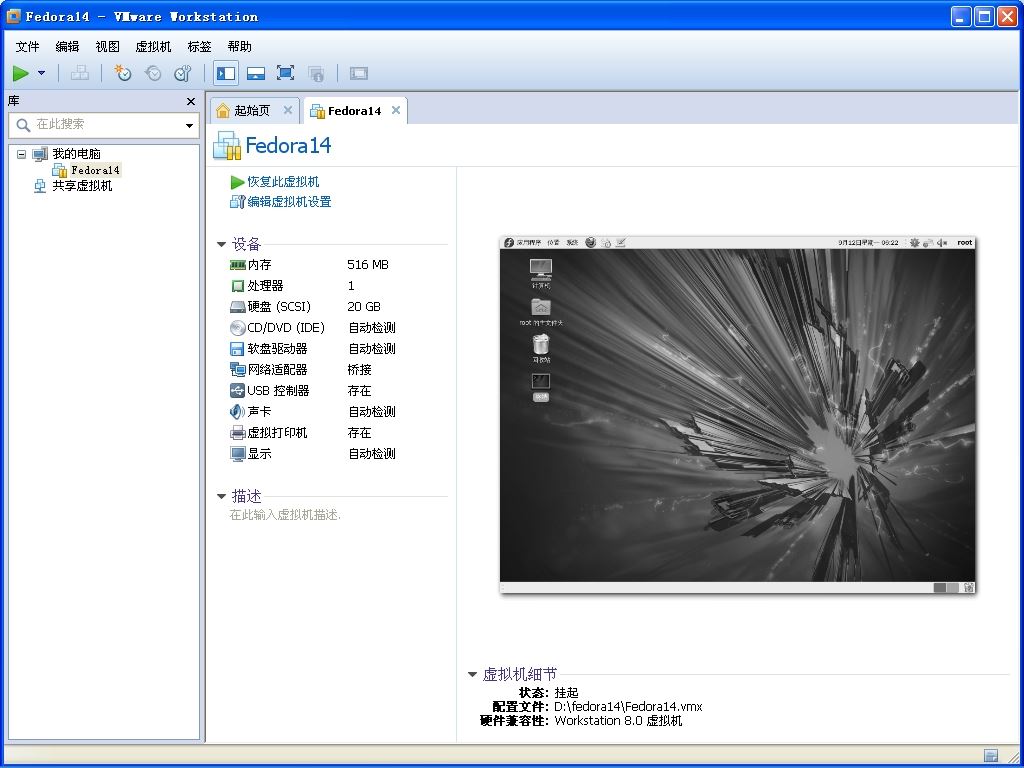Click the 挂起 status value

[x=566, y=692]
